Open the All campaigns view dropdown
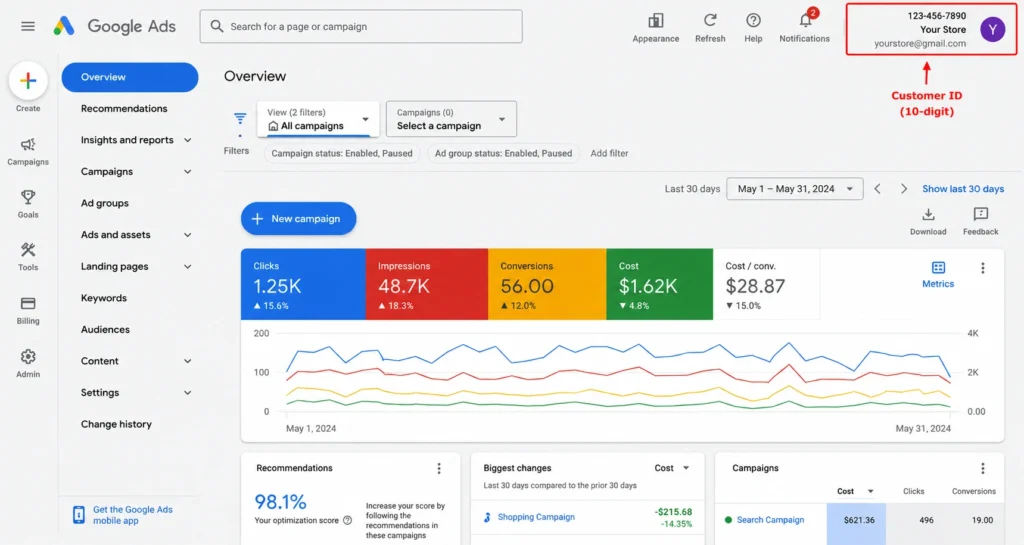 point(318,119)
